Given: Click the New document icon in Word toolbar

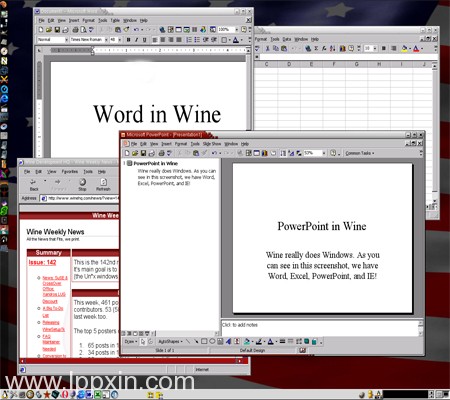Looking at the screenshot, I should (41, 30).
